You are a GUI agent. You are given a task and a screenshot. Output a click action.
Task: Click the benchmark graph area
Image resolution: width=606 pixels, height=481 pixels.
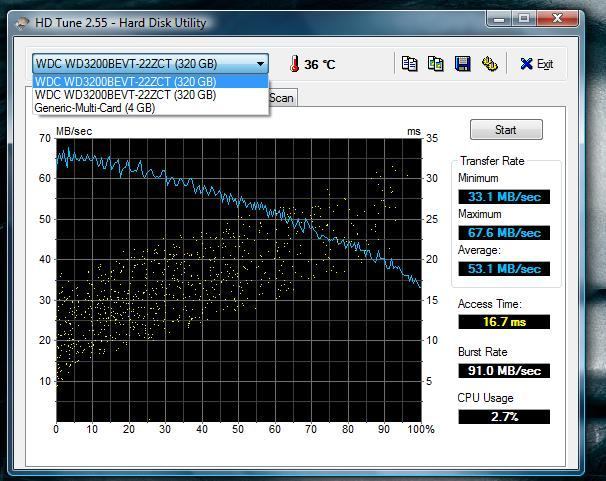click(239, 280)
